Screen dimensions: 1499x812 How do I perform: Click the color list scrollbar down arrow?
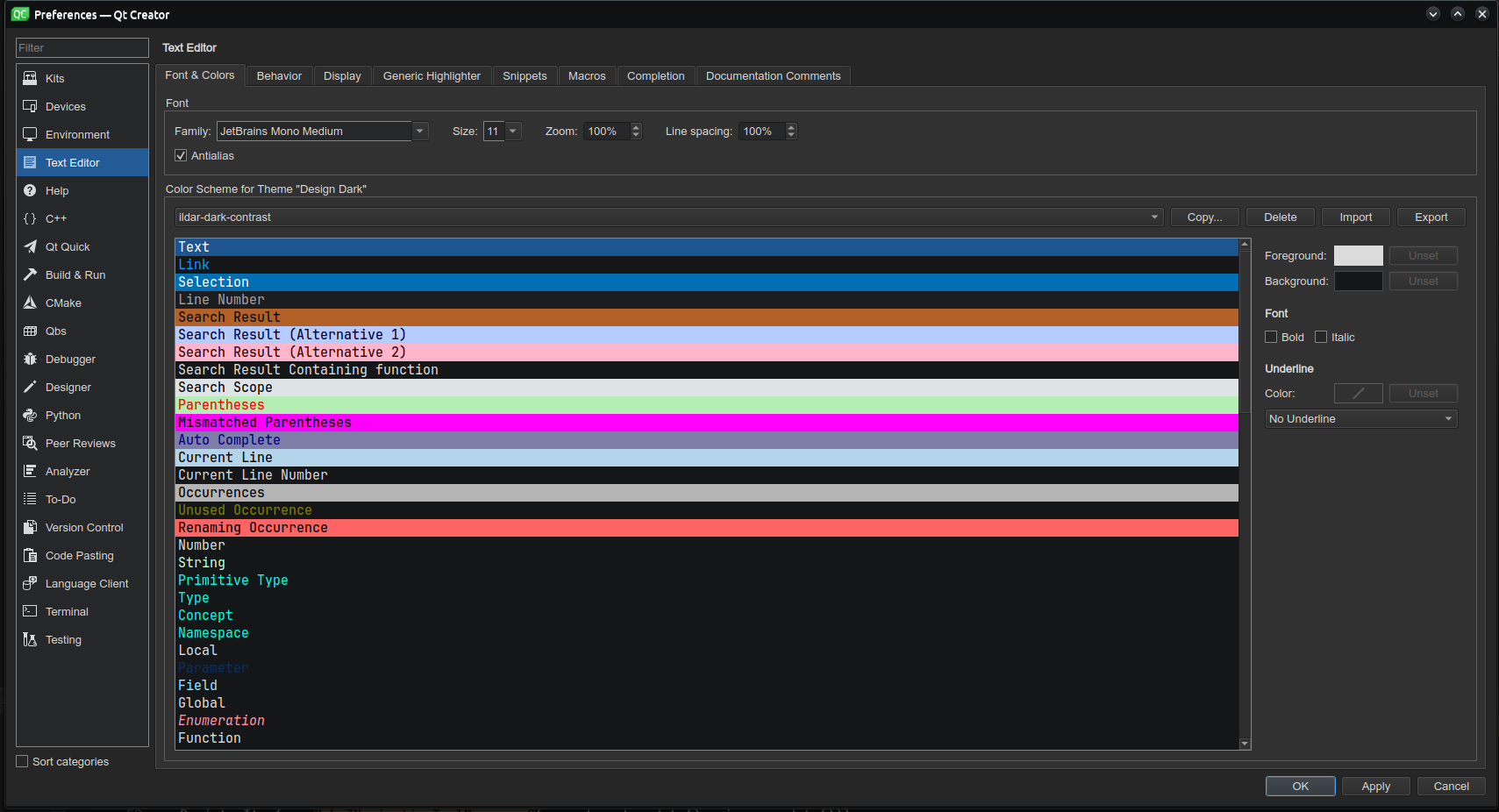pyautogui.click(x=1245, y=744)
